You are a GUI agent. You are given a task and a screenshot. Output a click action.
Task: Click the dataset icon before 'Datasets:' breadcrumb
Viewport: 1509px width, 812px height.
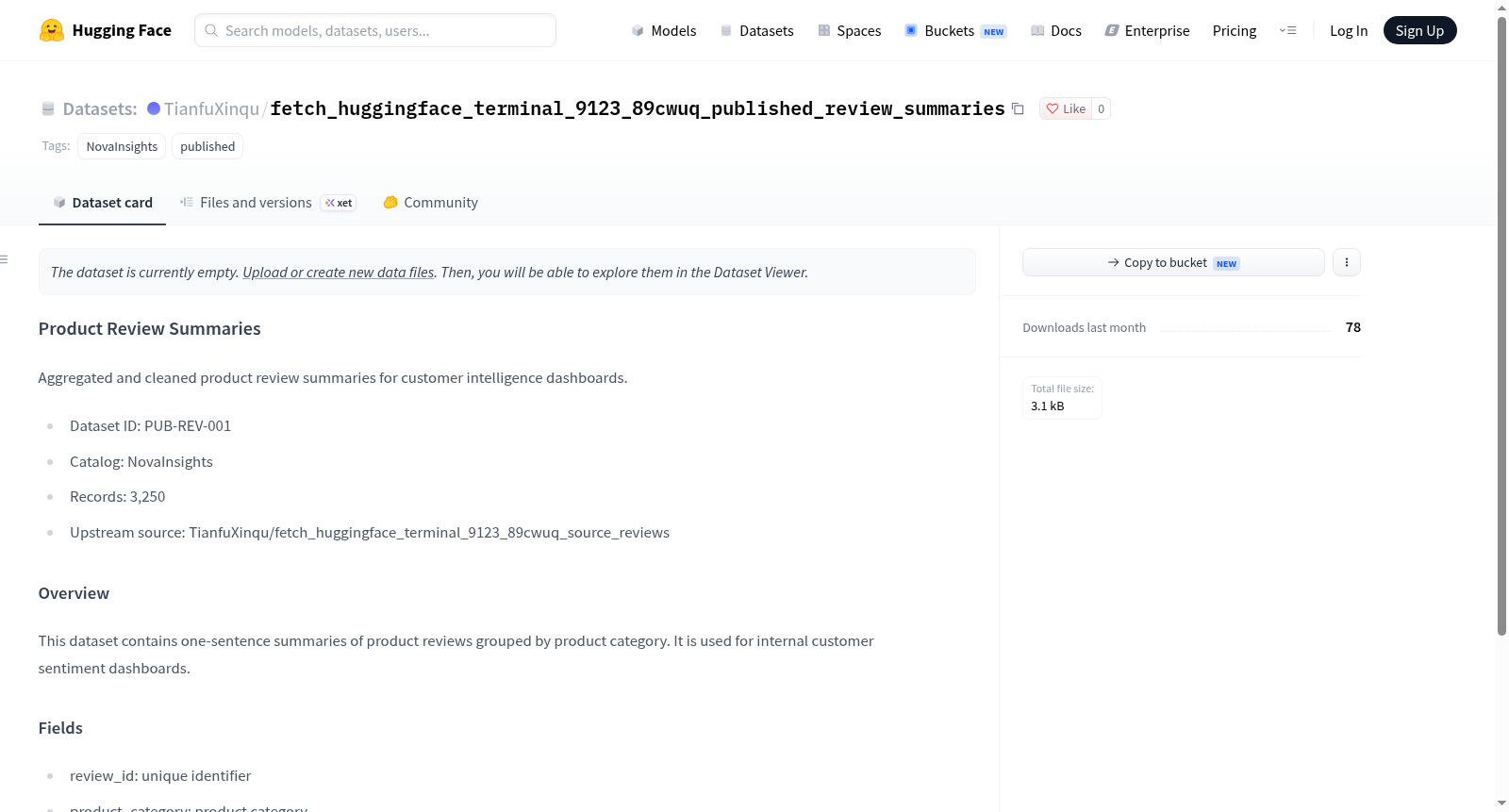click(48, 108)
